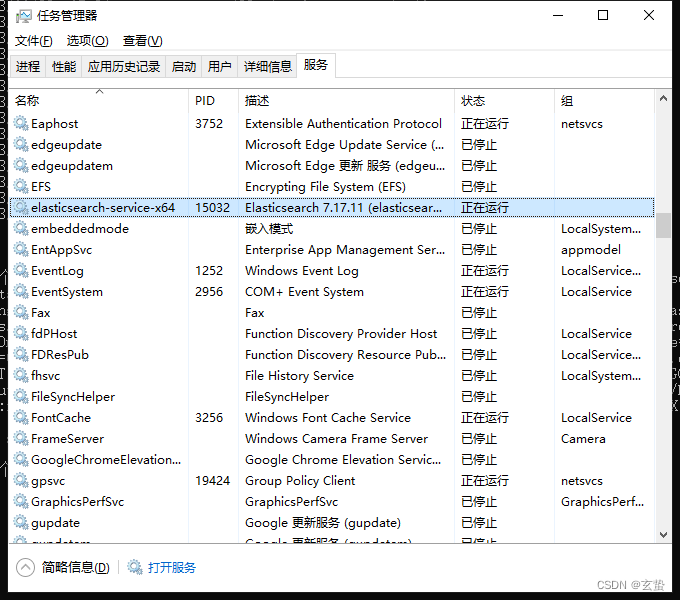This screenshot has width=680, height=600.
Task: Click the GraphicsPerfSvc gear icon
Action: coord(21,502)
